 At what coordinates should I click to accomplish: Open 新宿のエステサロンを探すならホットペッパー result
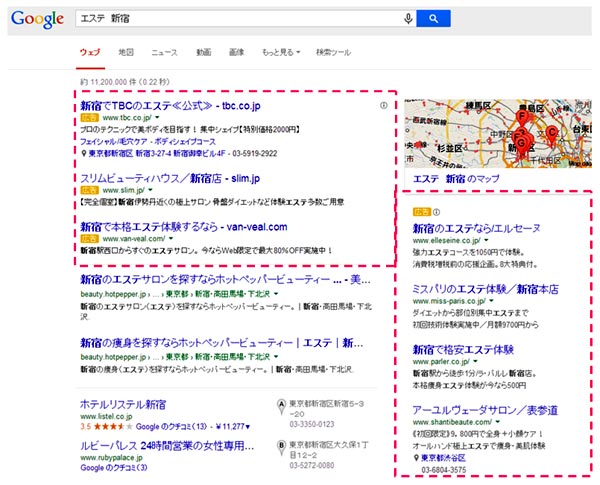[225, 279]
